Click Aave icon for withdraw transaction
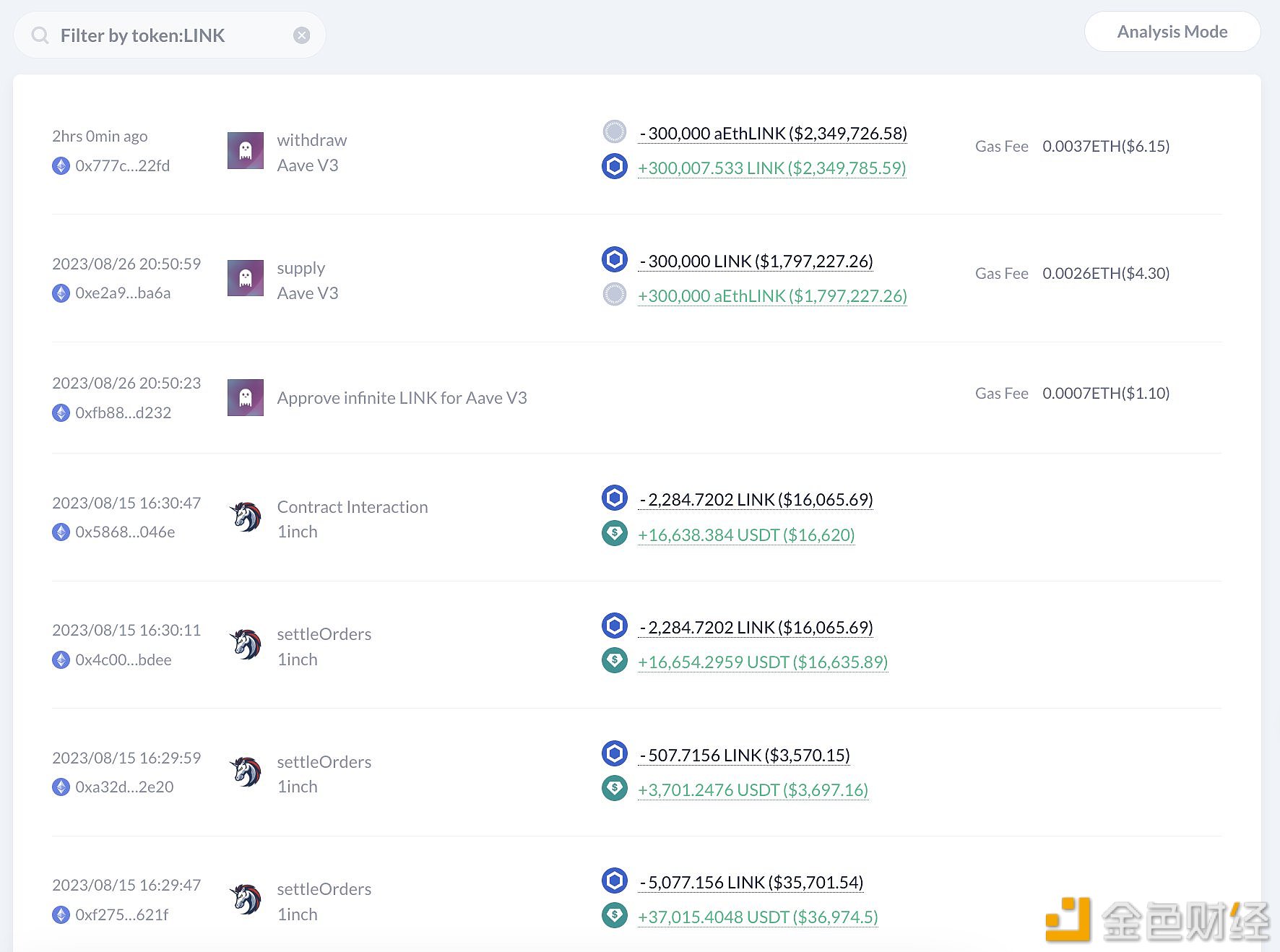The height and width of the screenshot is (952, 1280). (246, 150)
